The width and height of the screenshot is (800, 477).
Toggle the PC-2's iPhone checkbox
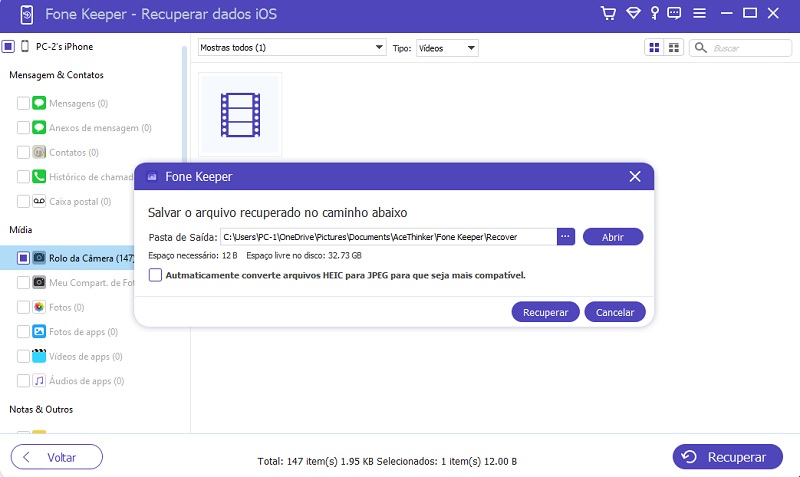[x=8, y=47]
